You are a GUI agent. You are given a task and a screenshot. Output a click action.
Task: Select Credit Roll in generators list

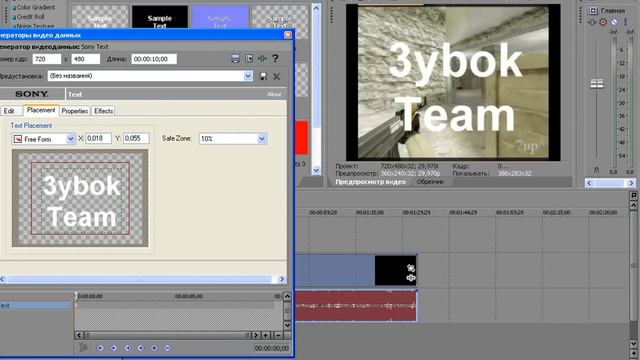[30, 17]
